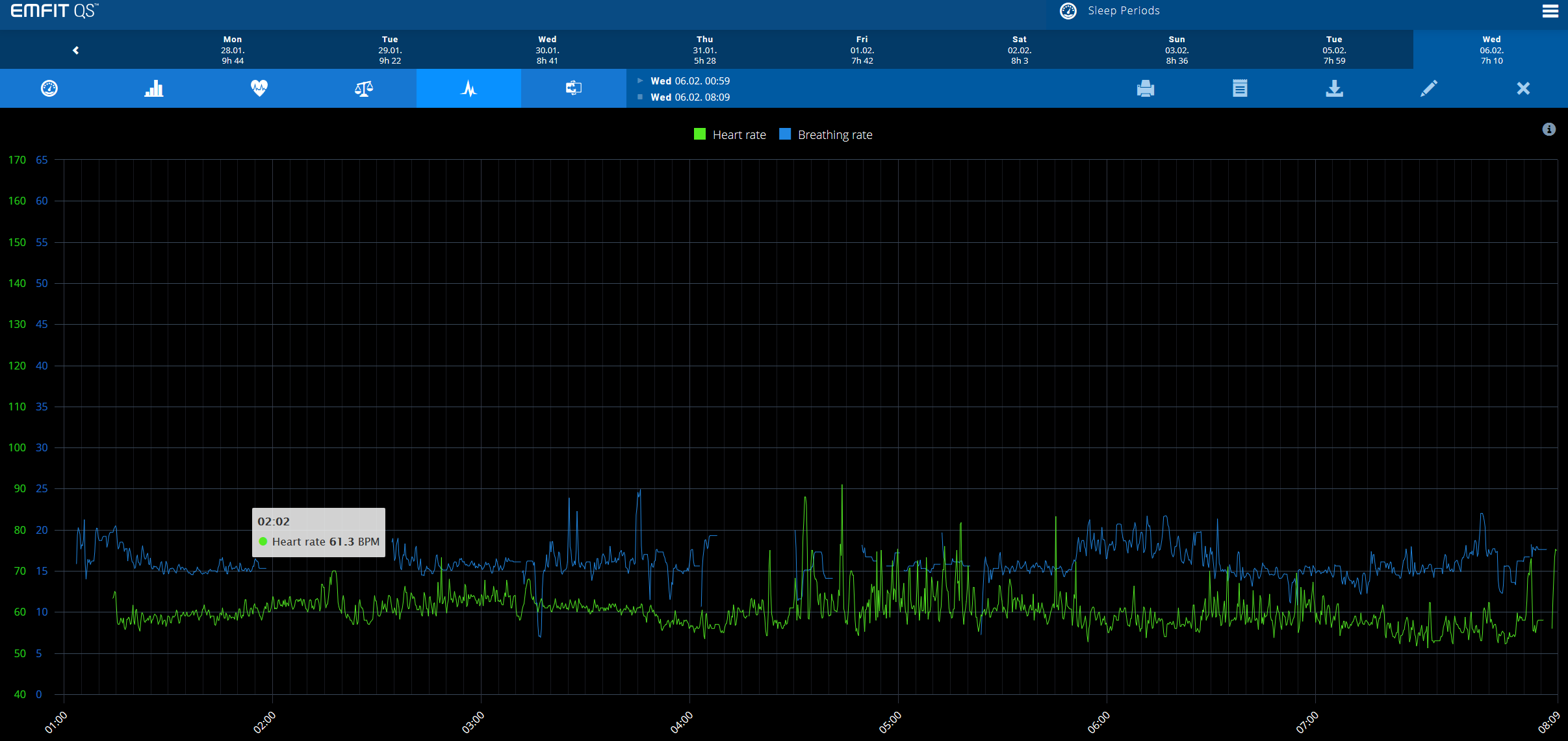This screenshot has width=1568, height=741.
Task: Open the sleep period comparison view icon
Action: click(573, 88)
